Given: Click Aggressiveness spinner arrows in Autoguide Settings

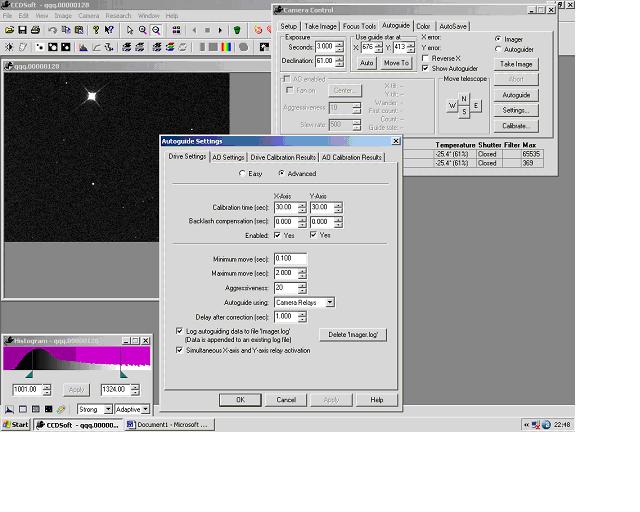Looking at the screenshot, I should click(302, 288).
